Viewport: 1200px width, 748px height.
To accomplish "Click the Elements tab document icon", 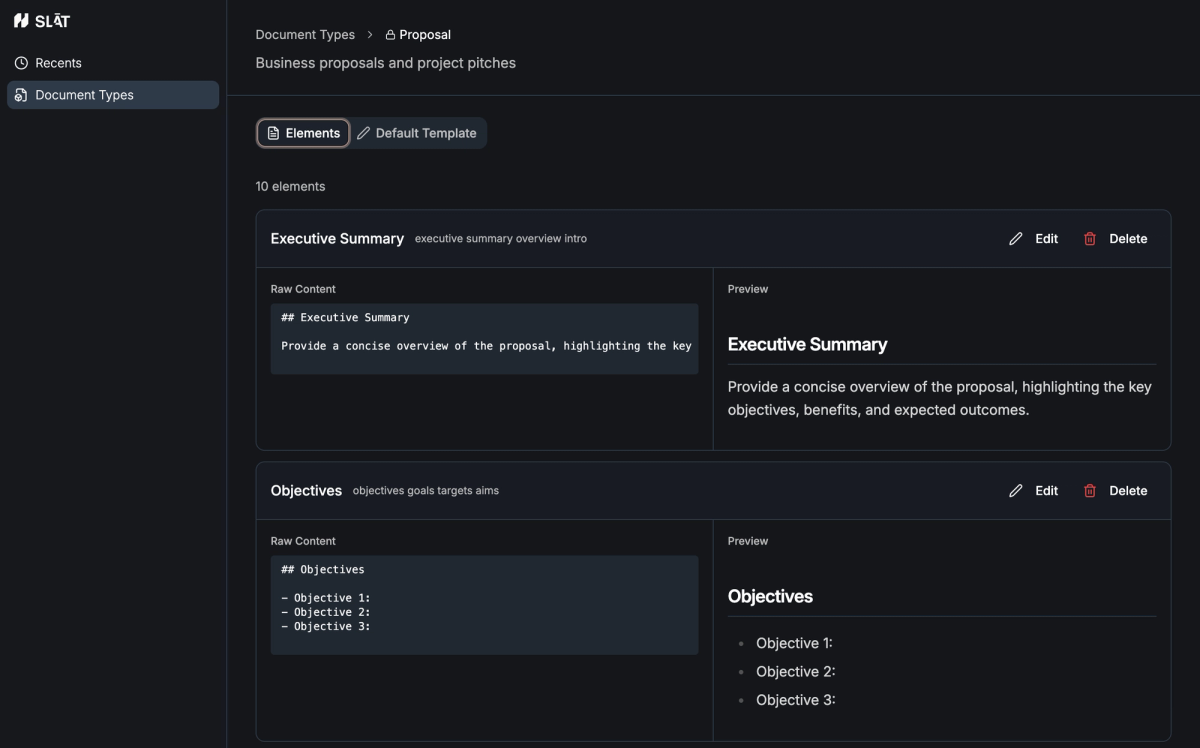I will 273,133.
